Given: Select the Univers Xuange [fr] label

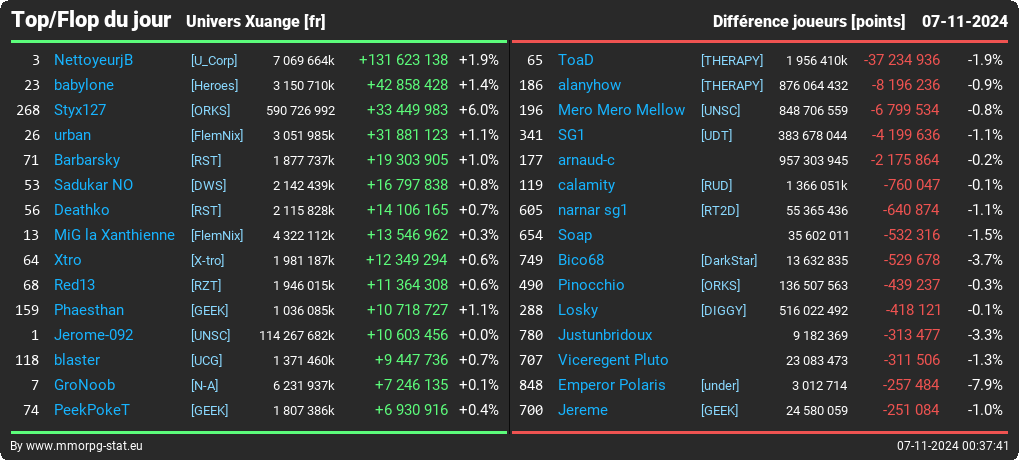Looking at the screenshot, I should pos(255,22).
